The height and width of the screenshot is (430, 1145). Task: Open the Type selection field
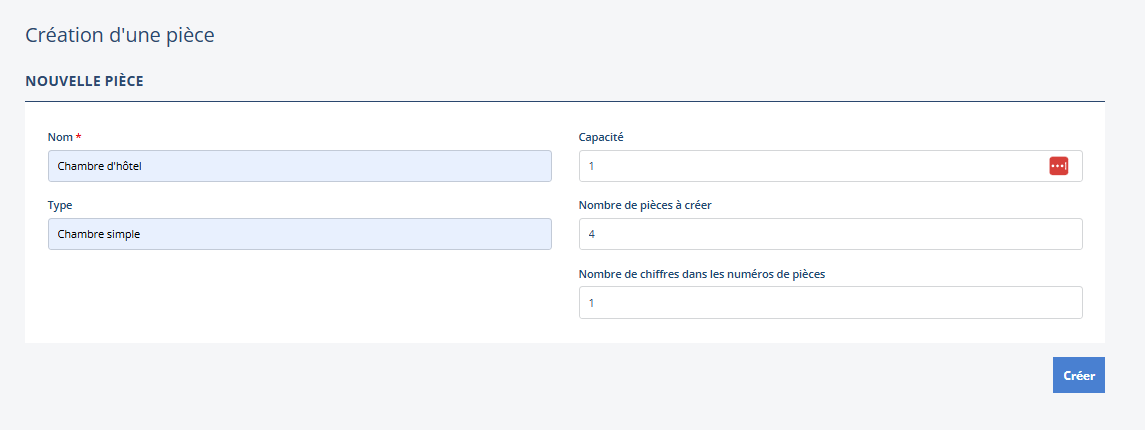click(300, 234)
